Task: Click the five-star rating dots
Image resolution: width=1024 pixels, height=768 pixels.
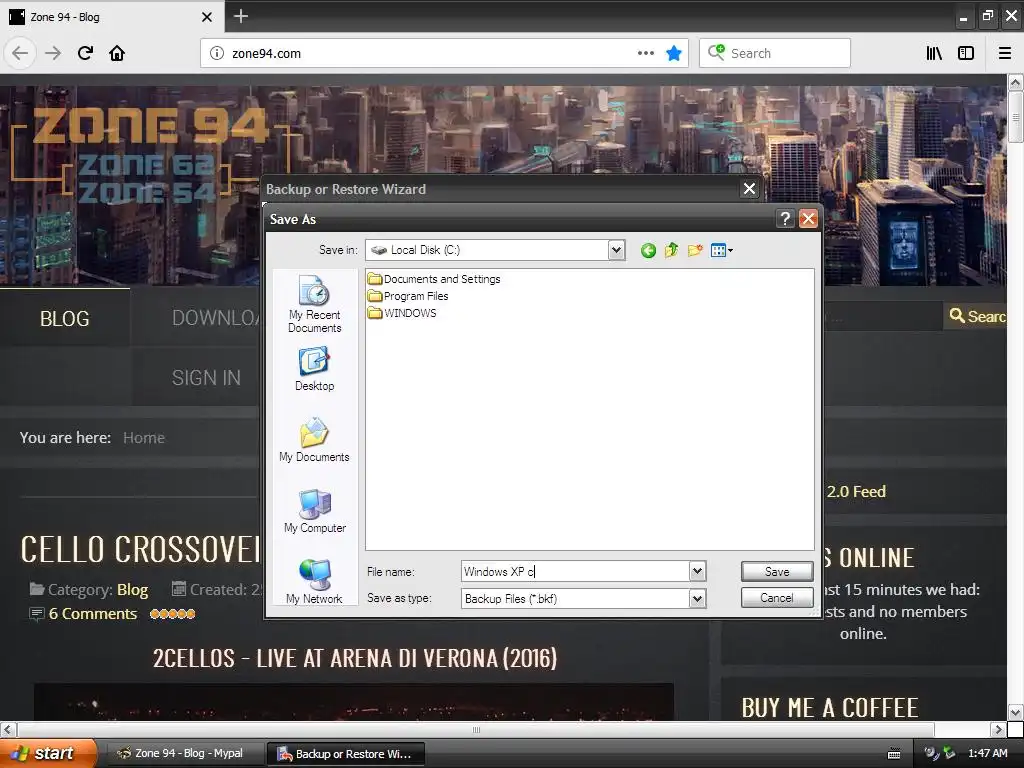Action: click(172, 614)
